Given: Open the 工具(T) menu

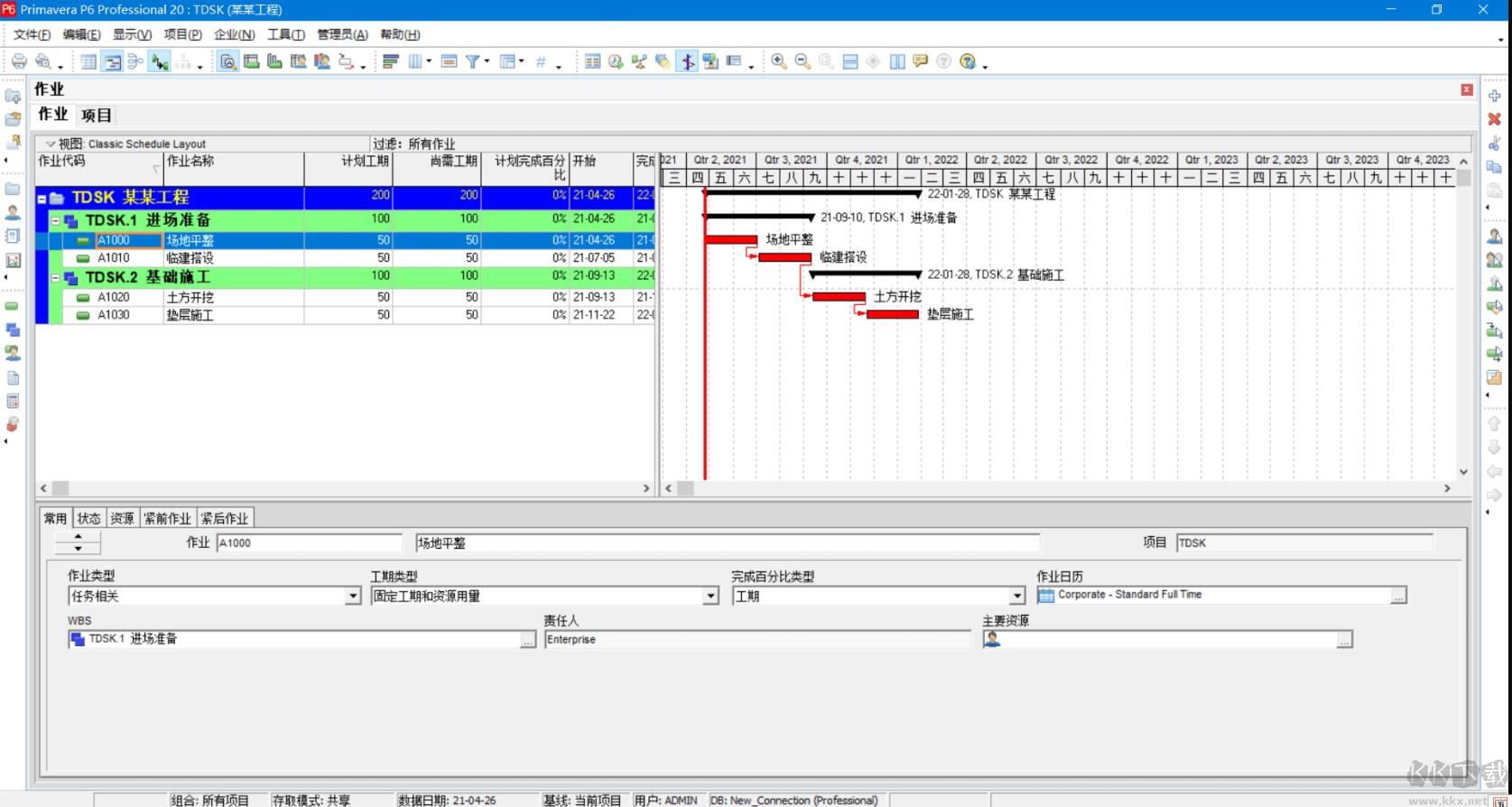Looking at the screenshot, I should [x=285, y=34].
